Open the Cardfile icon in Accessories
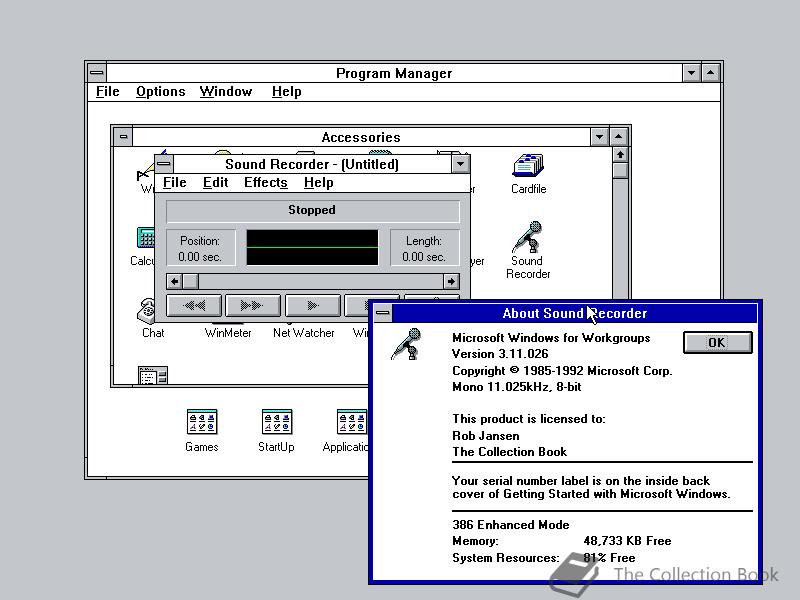This screenshot has height=600, width=800. pyautogui.click(x=529, y=166)
